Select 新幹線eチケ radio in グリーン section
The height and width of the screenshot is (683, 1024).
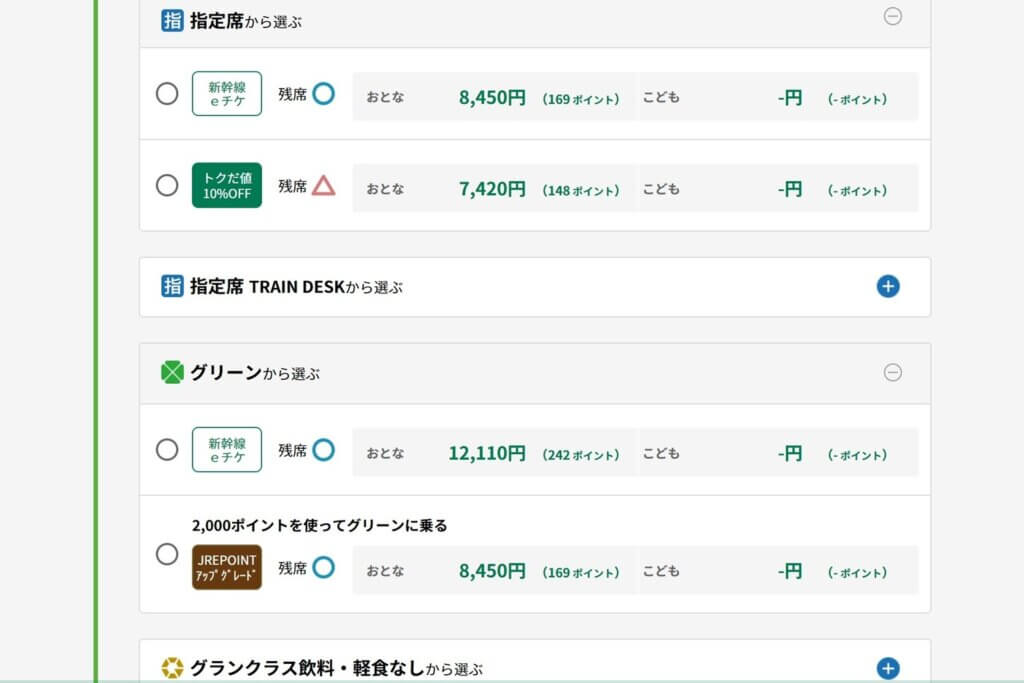167,450
